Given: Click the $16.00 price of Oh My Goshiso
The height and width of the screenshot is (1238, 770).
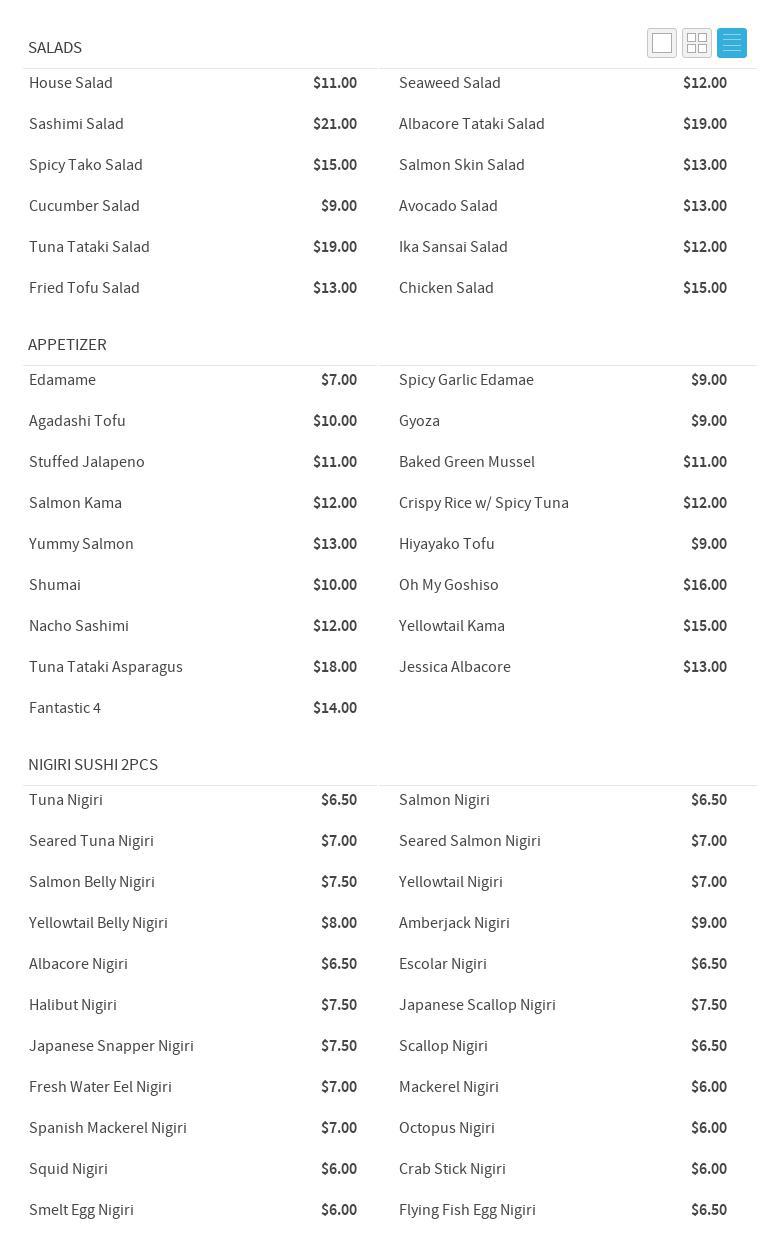Looking at the screenshot, I should (x=705, y=585).
